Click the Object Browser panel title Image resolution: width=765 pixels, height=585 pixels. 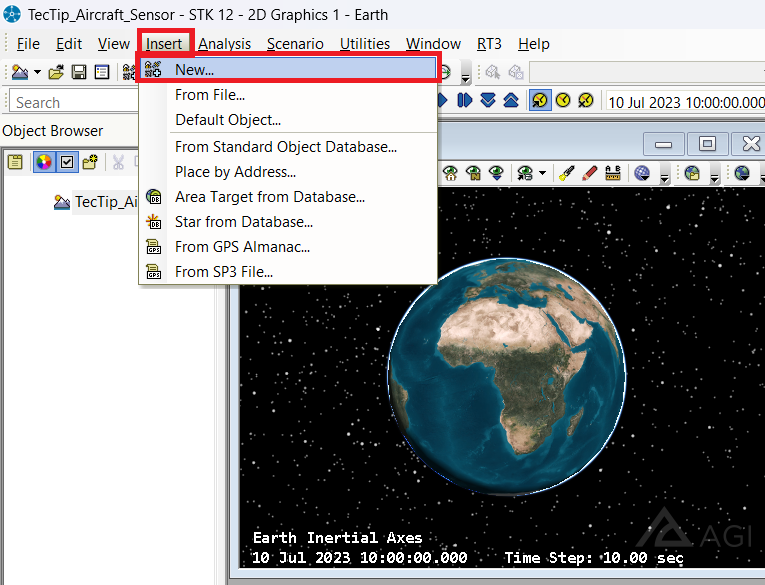coord(53,131)
